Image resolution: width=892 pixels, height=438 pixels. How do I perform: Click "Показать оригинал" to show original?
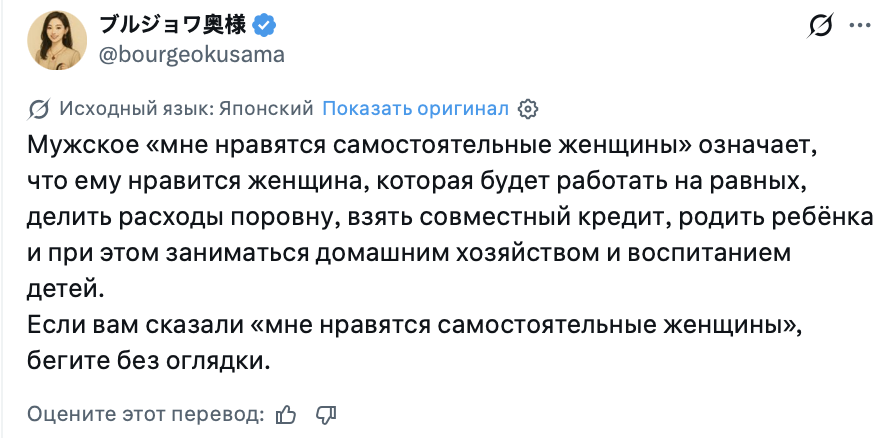pyautogui.click(x=416, y=108)
